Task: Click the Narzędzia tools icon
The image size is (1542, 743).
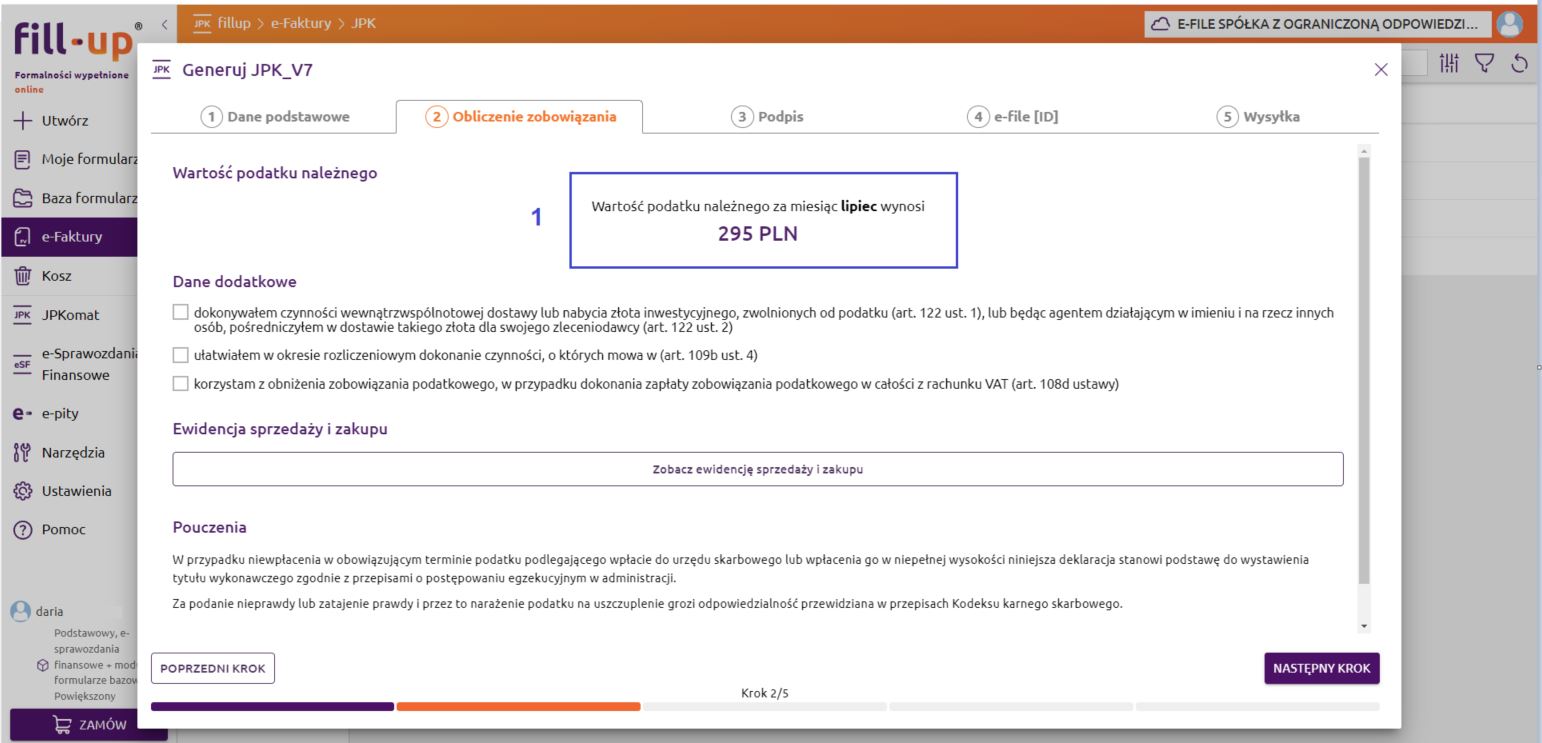Action: tap(22, 453)
